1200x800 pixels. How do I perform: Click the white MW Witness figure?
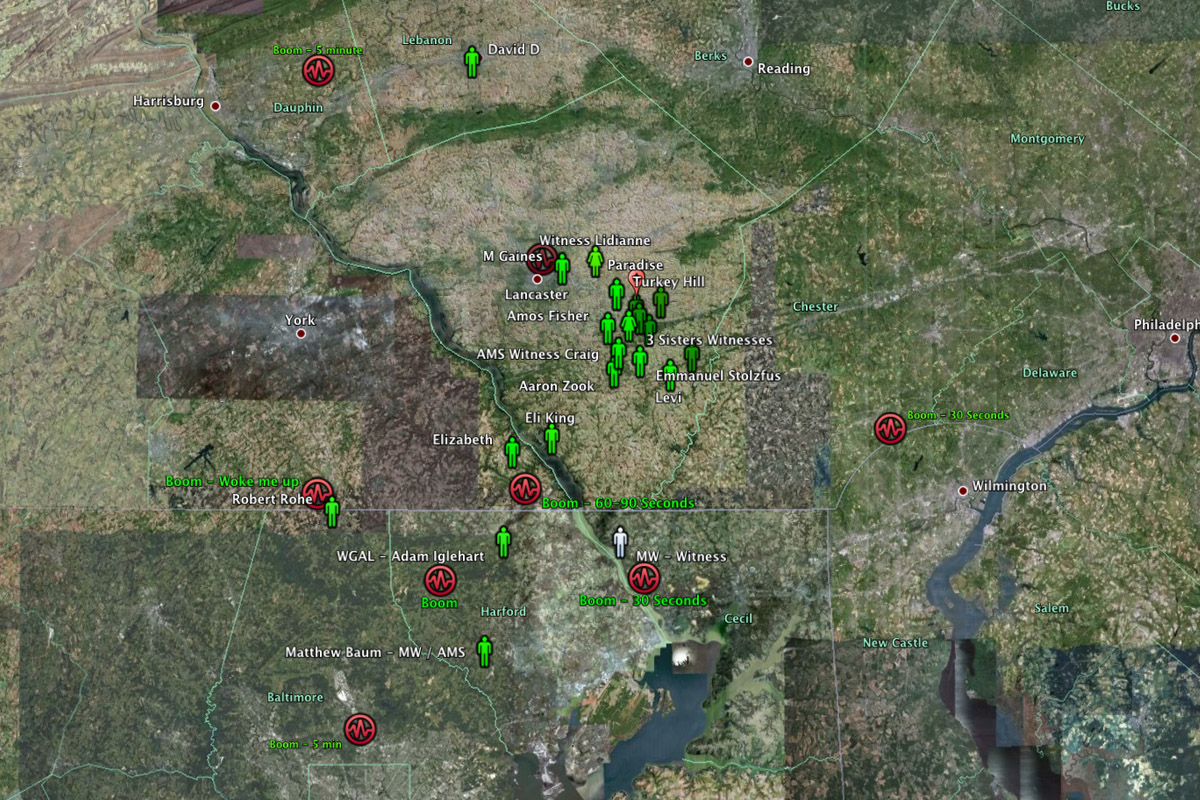[621, 542]
